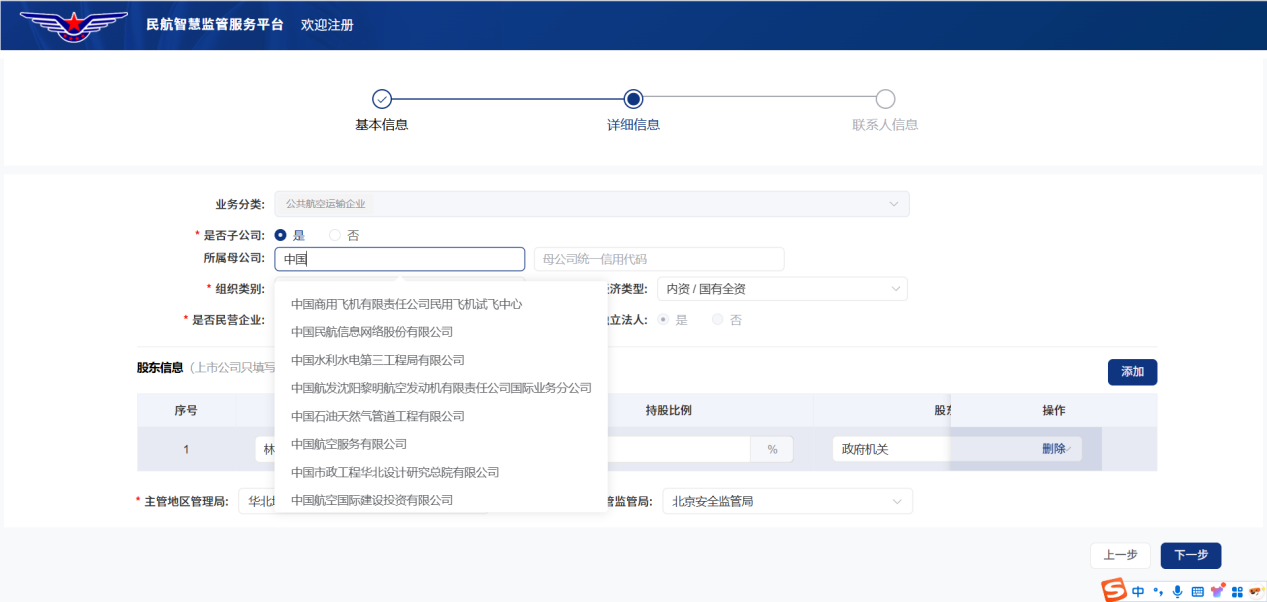Screen dimensions: 1267x602
Task: Open the Sogou soft keyboard
Action: (1197, 590)
